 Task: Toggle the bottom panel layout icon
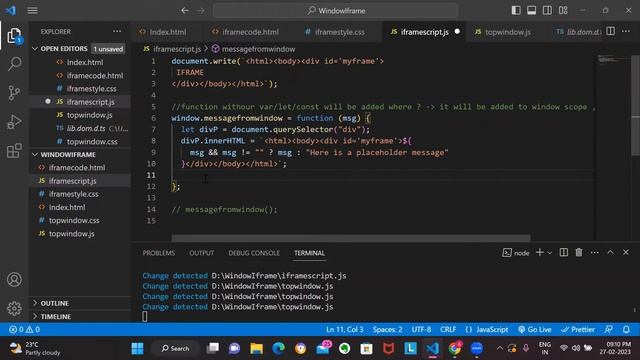click(x=531, y=10)
